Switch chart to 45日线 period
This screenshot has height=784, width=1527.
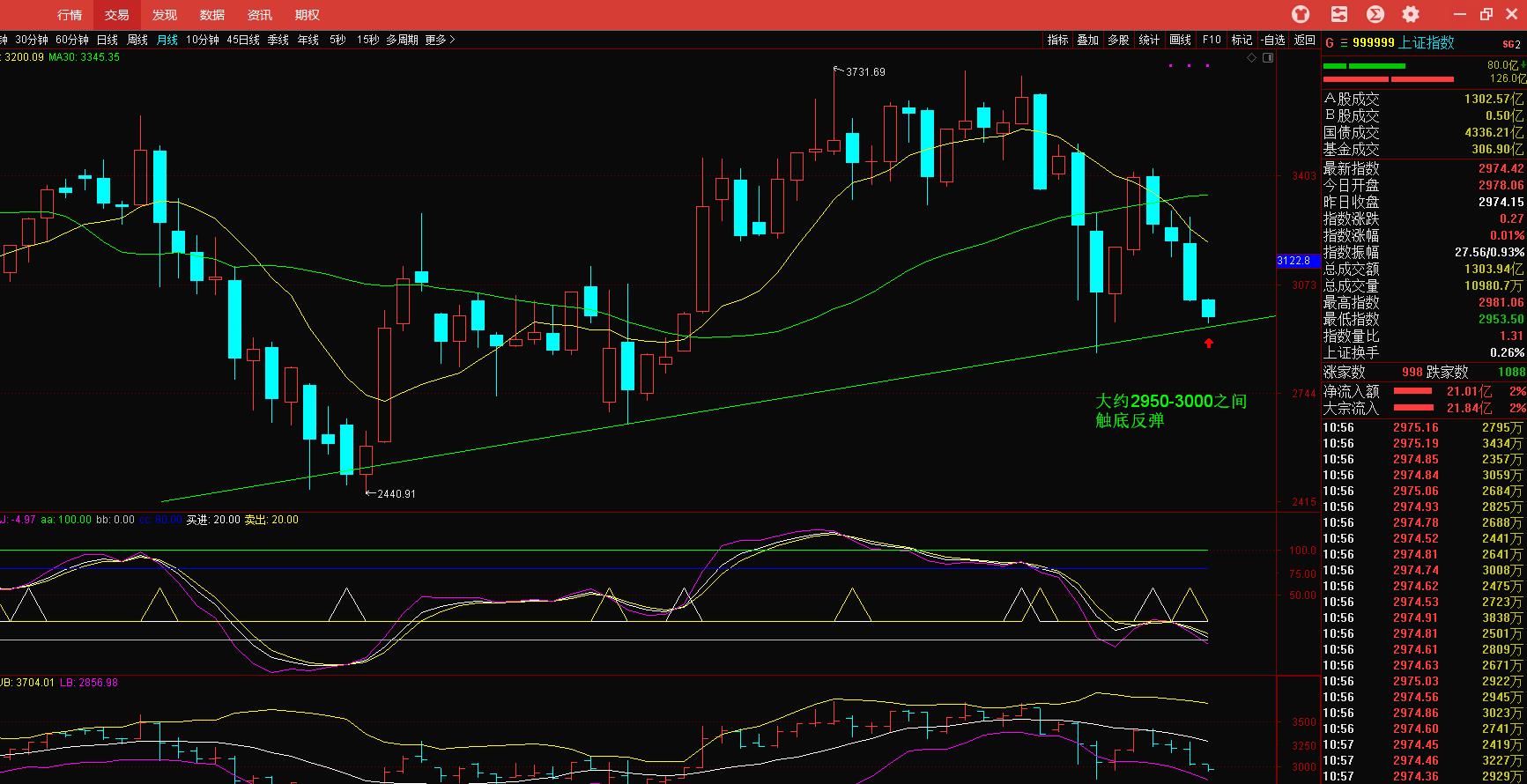243,40
